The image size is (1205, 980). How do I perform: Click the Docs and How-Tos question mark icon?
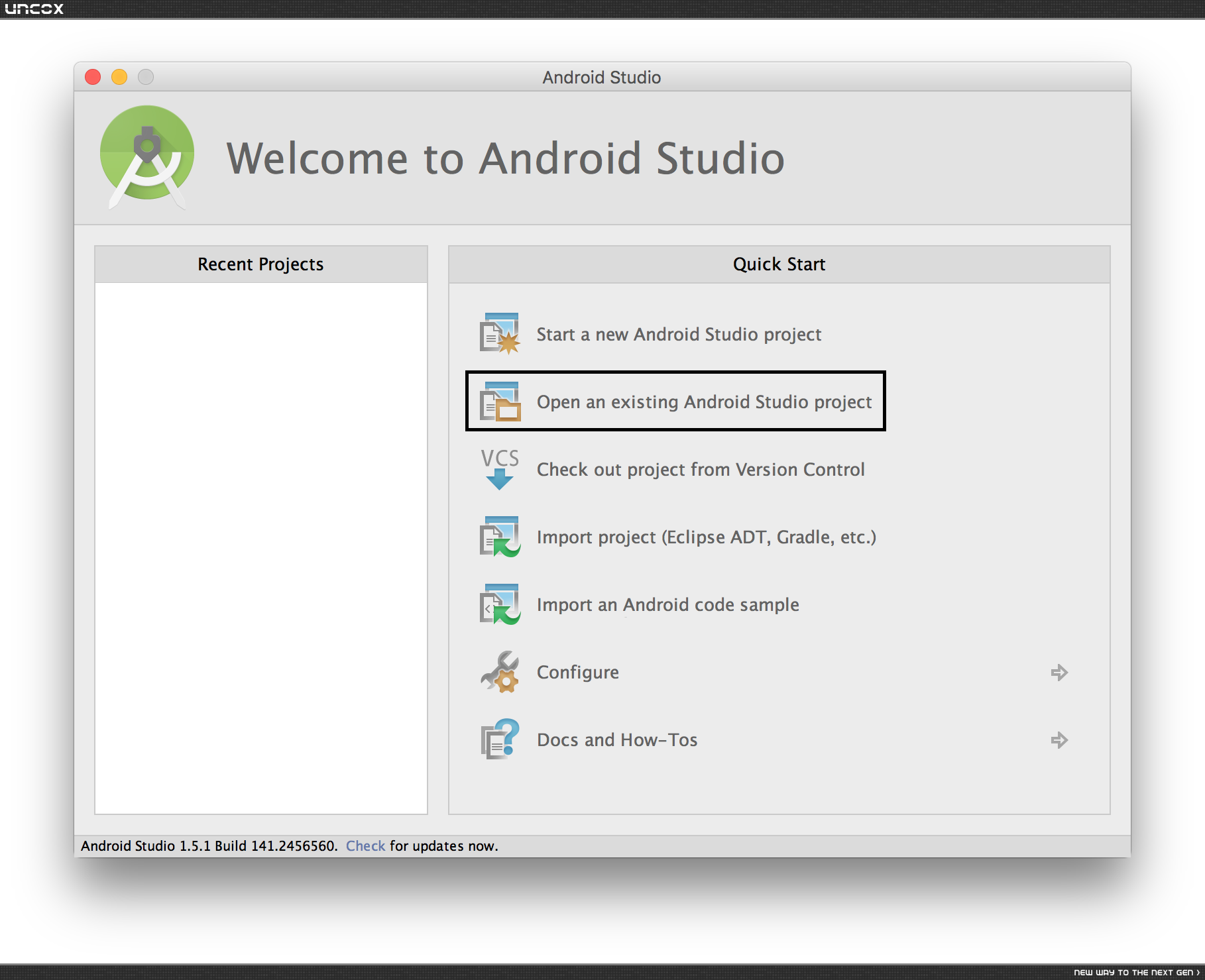point(500,739)
